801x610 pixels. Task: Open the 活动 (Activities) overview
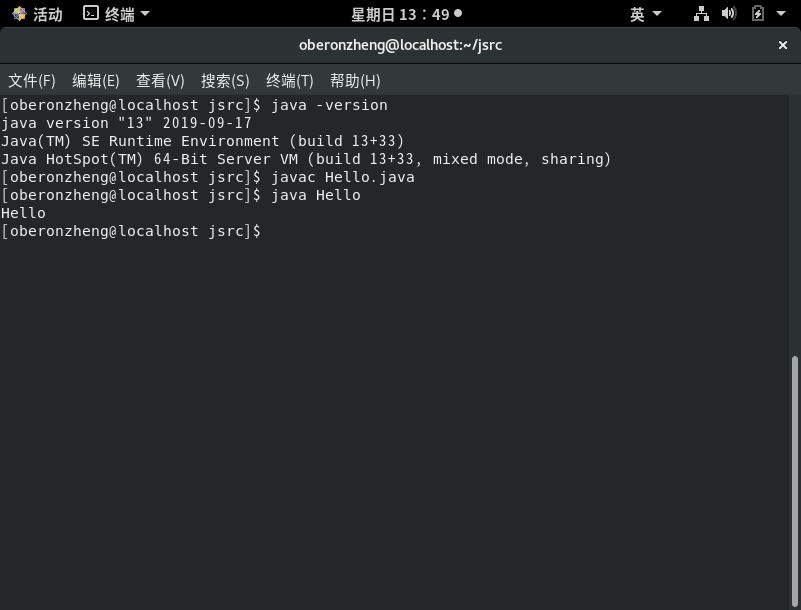[46, 14]
